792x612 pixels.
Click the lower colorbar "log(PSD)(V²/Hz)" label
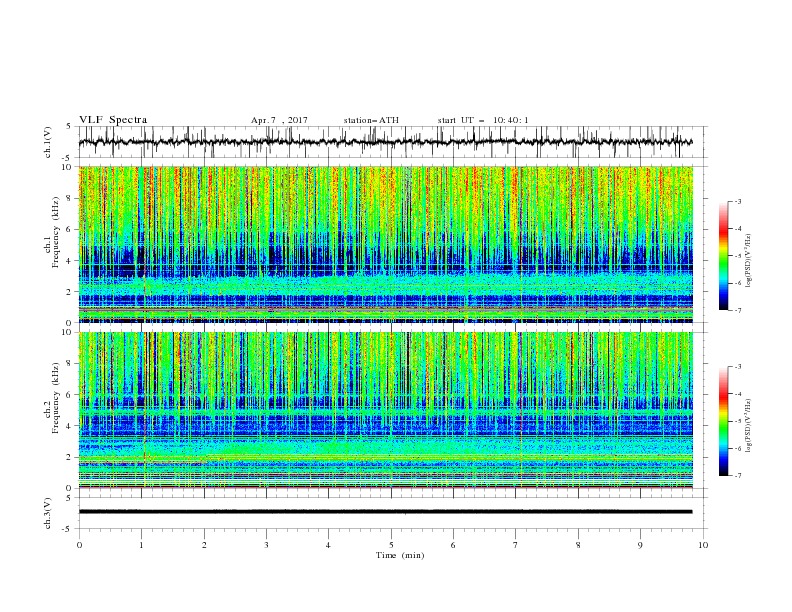[x=750, y=425]
